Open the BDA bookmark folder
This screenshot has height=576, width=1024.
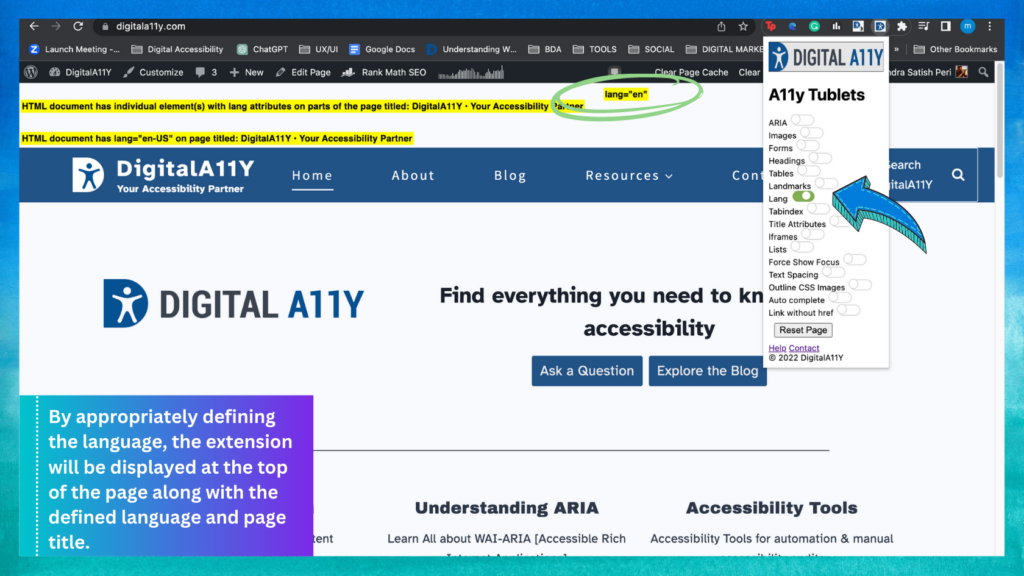click(545, 49)
